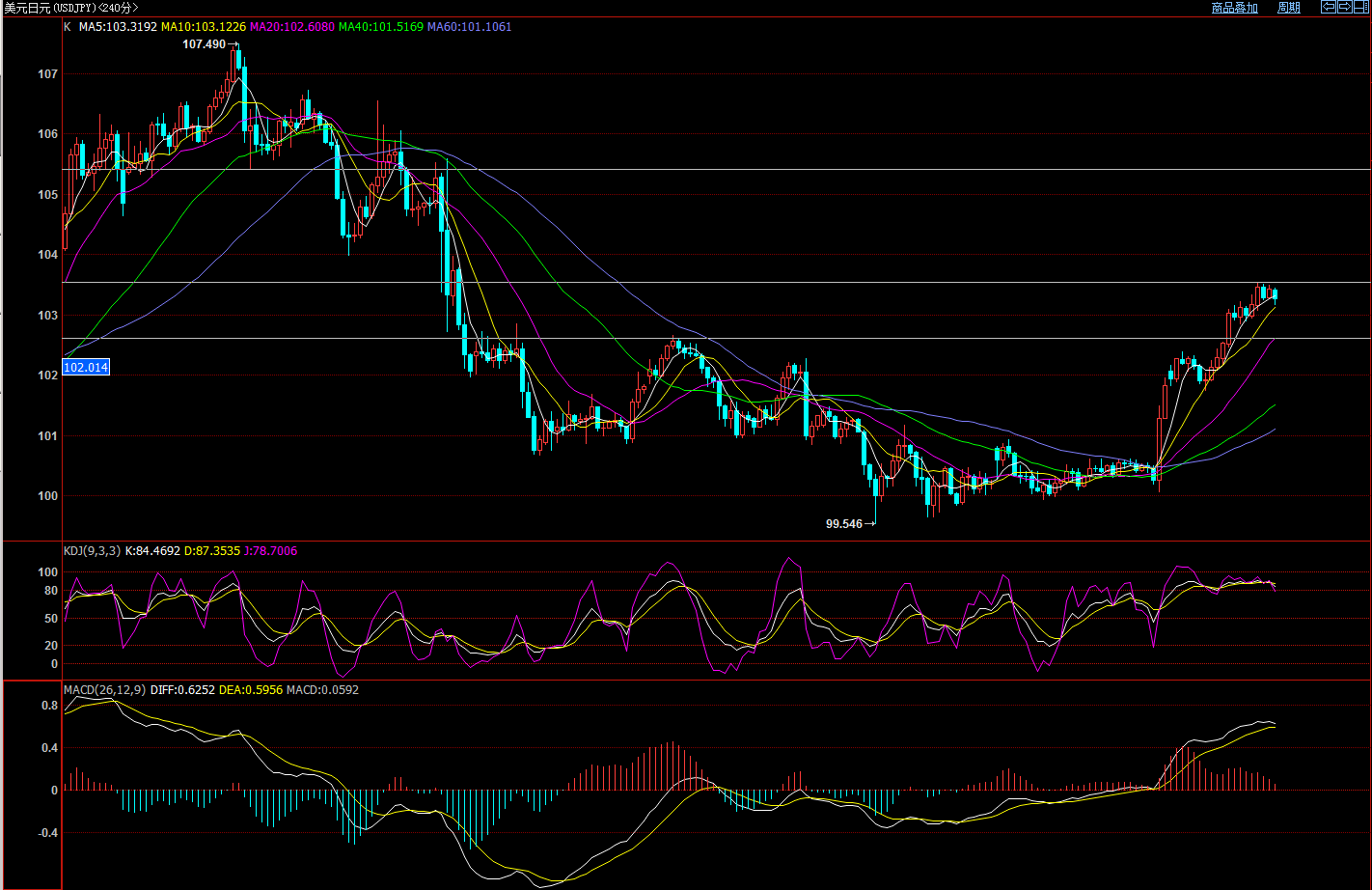Toggle the side panel layout icon
This screenshot has width=1372, height=890.
click(1360, 7)
